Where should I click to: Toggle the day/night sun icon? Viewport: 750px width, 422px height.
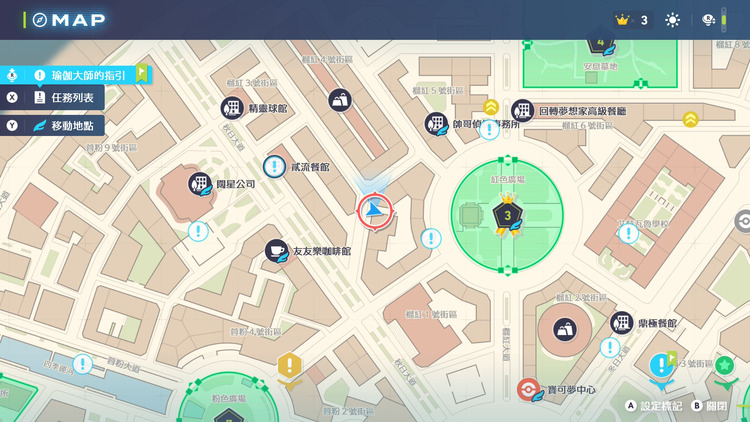(672, 20)
